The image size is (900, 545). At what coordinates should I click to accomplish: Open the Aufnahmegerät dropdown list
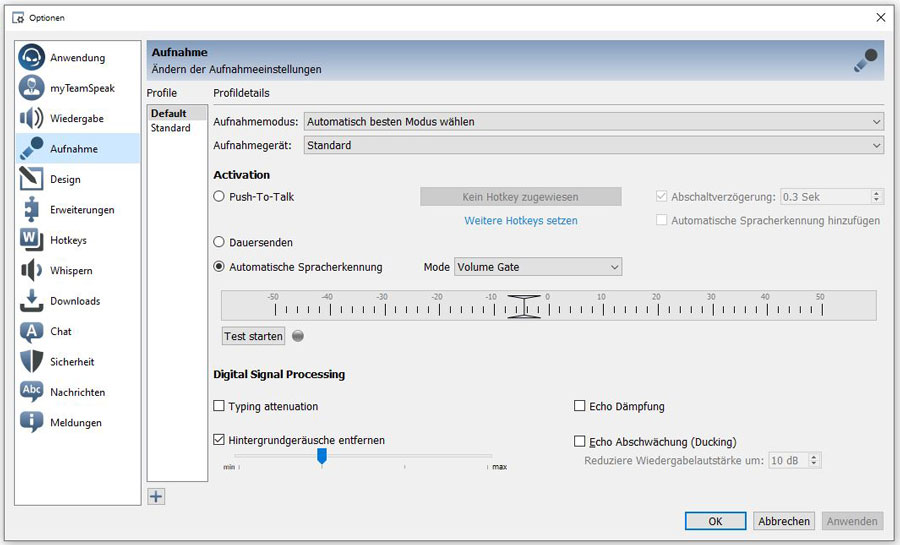click(593, 145)
